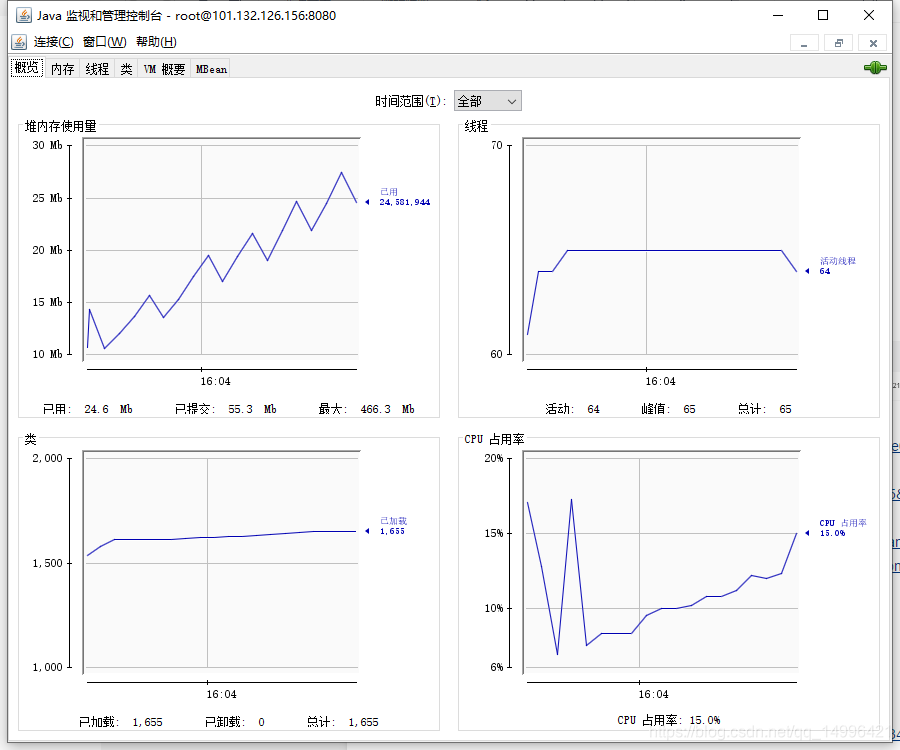Click the 已加载 1,655 legend label

(x=393, y=526)
